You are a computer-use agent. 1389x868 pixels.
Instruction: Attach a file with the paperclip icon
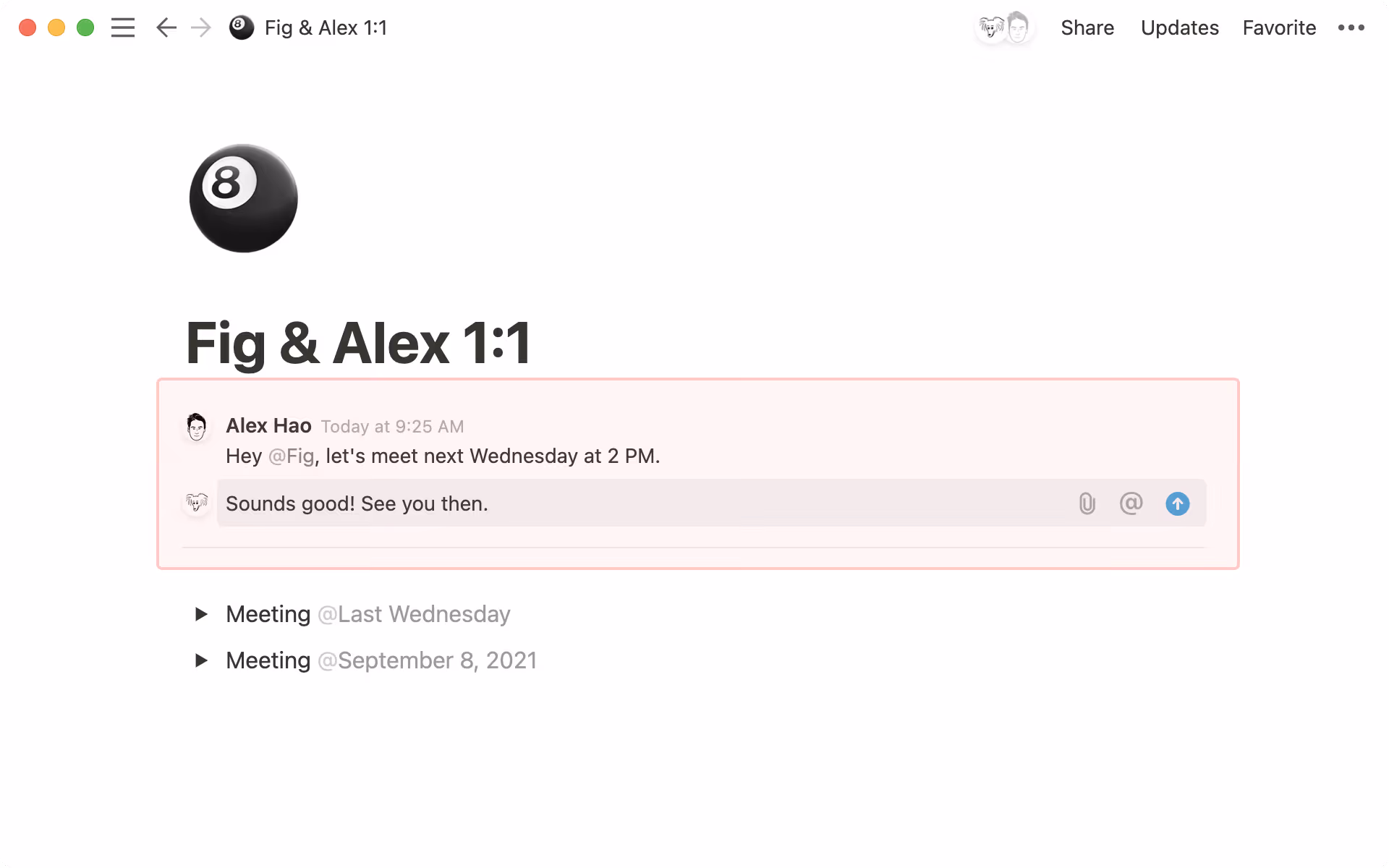[x=1086, y=503]
